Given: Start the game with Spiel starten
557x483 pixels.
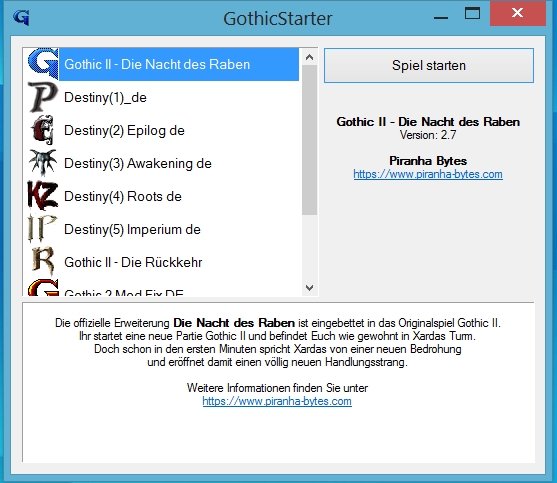Looking at the screenshot, I should click(x=429, y=66).
